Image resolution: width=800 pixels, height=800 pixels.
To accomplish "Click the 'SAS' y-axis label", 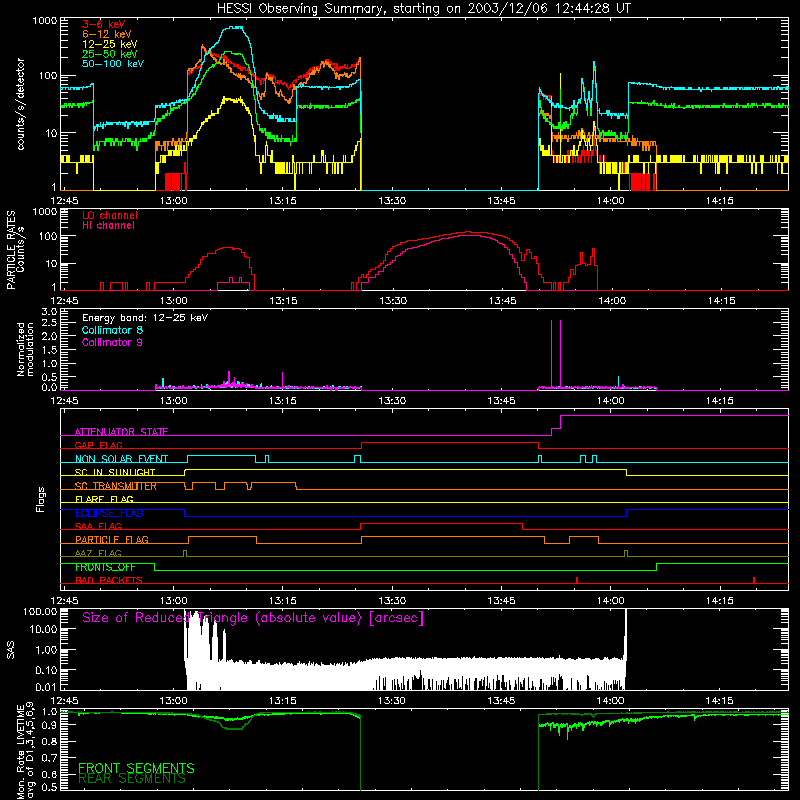I will [x=11, y=650].
